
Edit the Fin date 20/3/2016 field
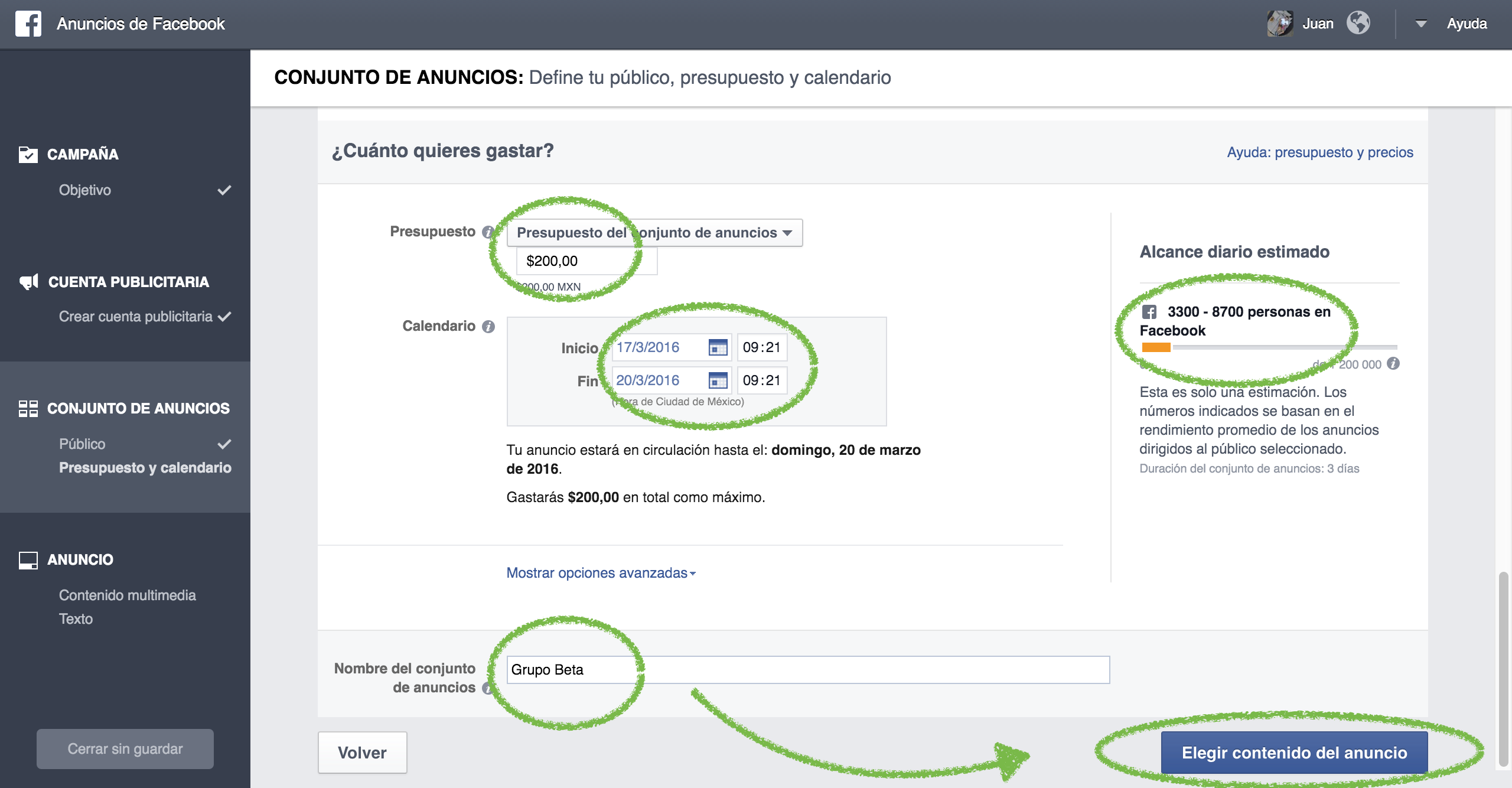pos(659,380)
